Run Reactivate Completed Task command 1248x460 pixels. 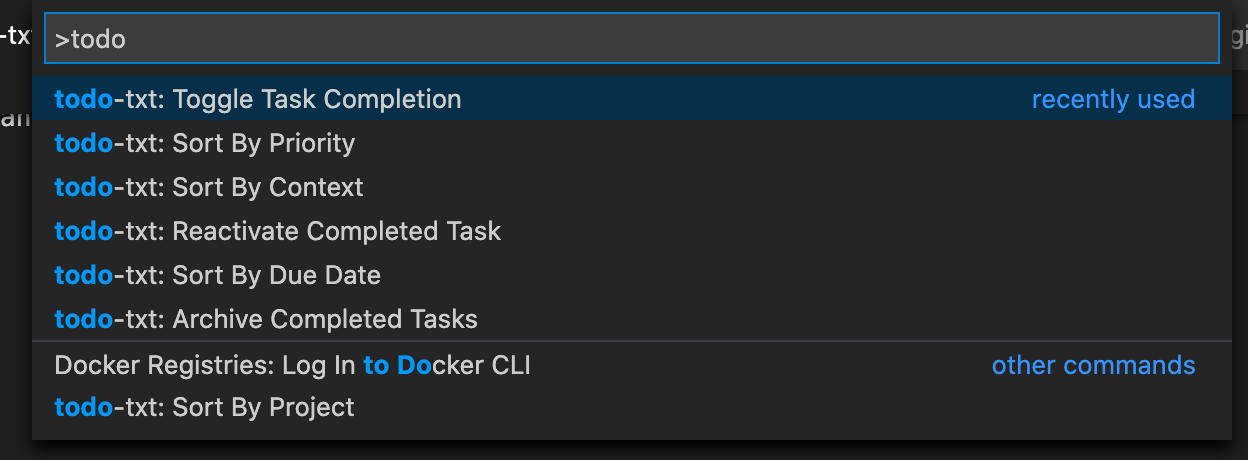(x=277, y=232)
